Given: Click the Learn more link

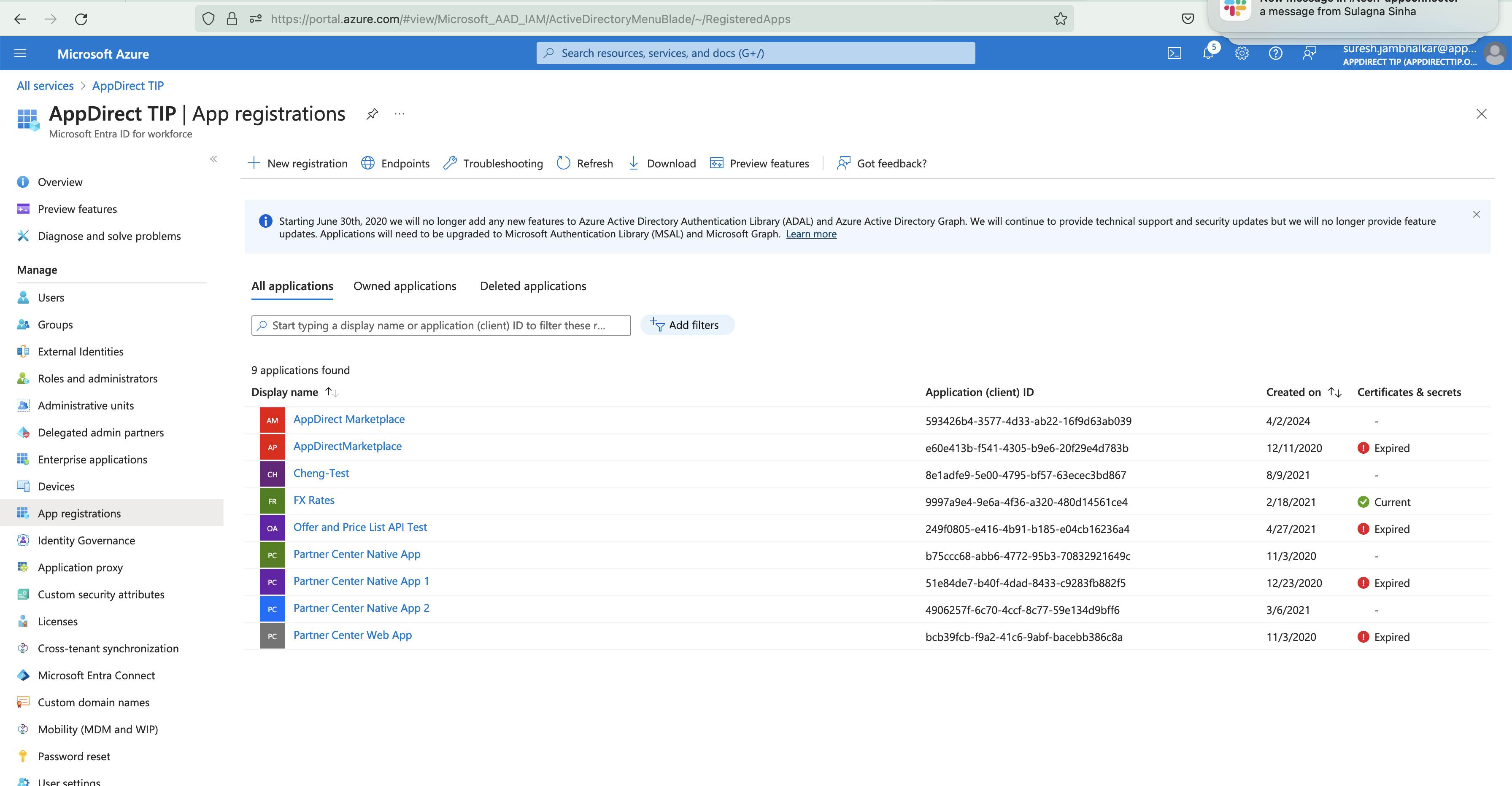Looking at the screenshot, I should point(811,234).
